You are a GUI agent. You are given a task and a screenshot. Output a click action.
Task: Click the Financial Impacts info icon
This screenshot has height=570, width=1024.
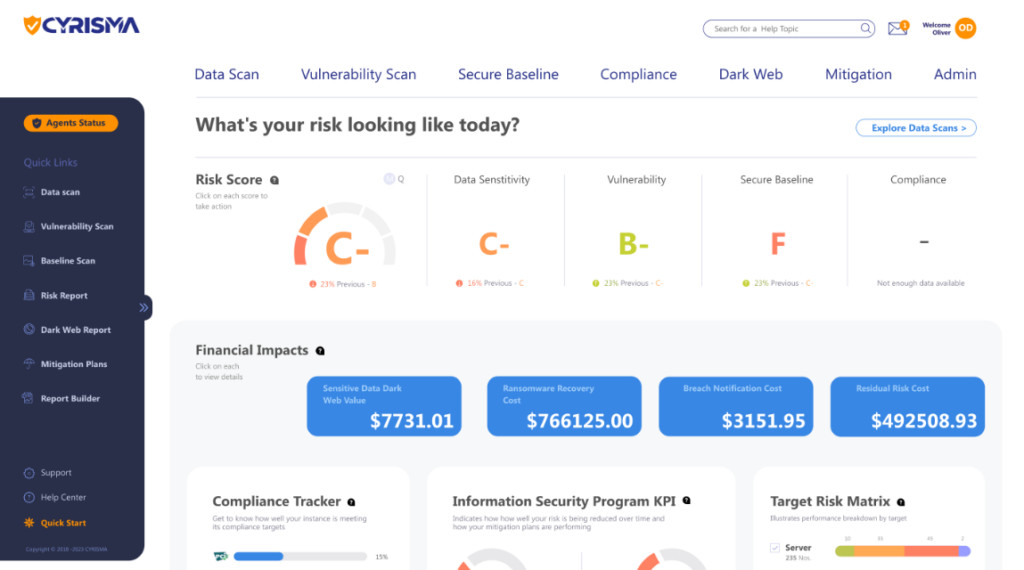click(320, 351)
